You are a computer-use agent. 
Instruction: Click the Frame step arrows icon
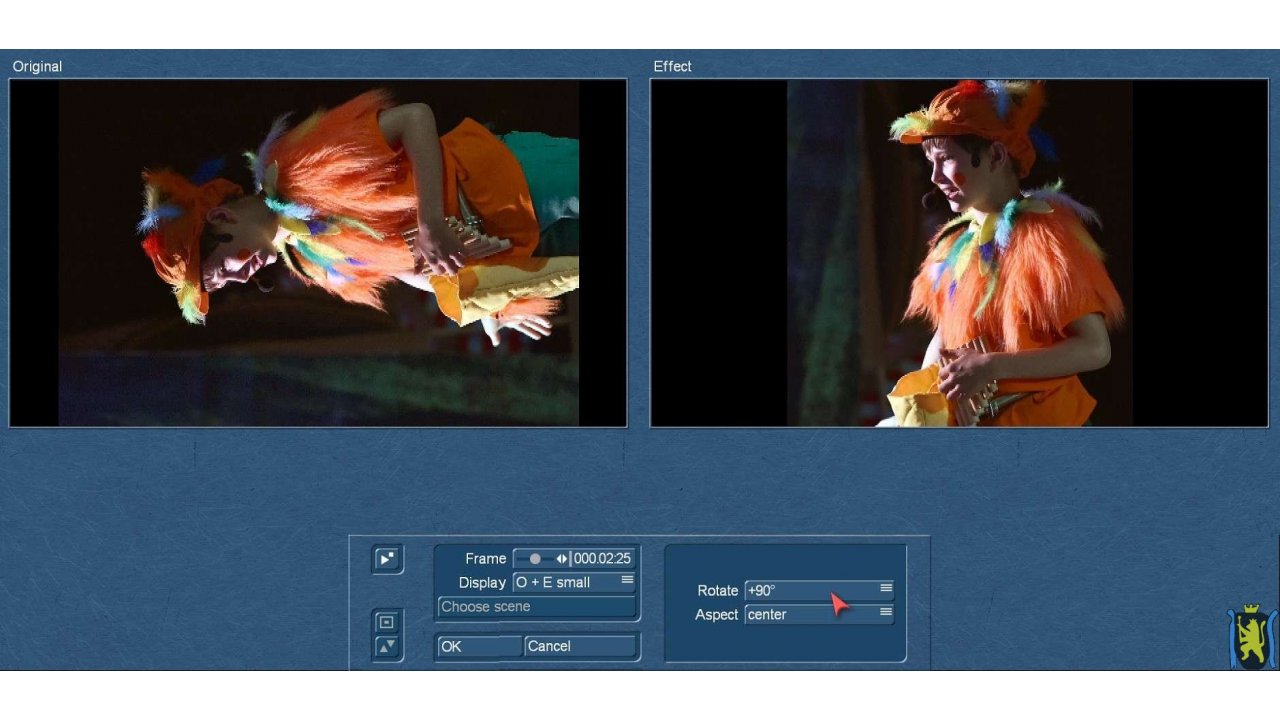coord(562,559)
